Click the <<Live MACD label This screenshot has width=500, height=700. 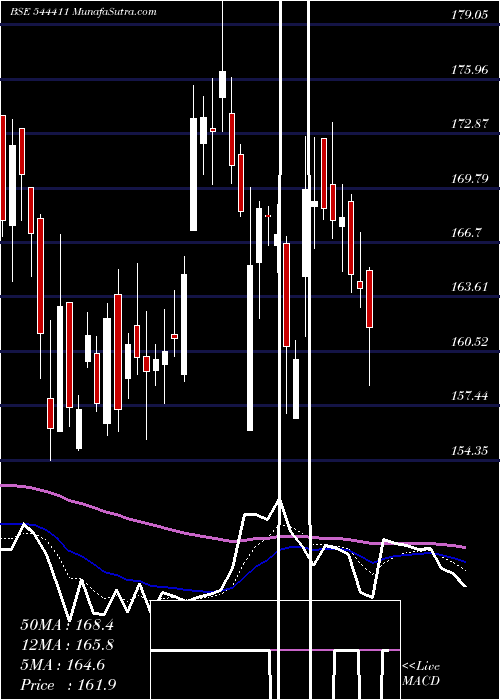coord(421,673)
